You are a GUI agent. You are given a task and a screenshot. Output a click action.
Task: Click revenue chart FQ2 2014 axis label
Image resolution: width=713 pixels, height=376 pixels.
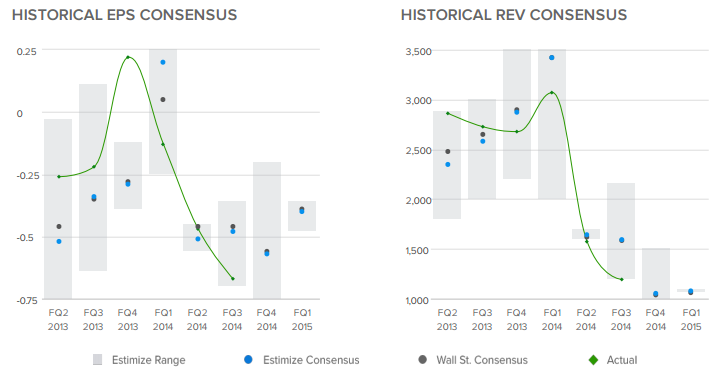pyautogui.click(x=586, y=320)
